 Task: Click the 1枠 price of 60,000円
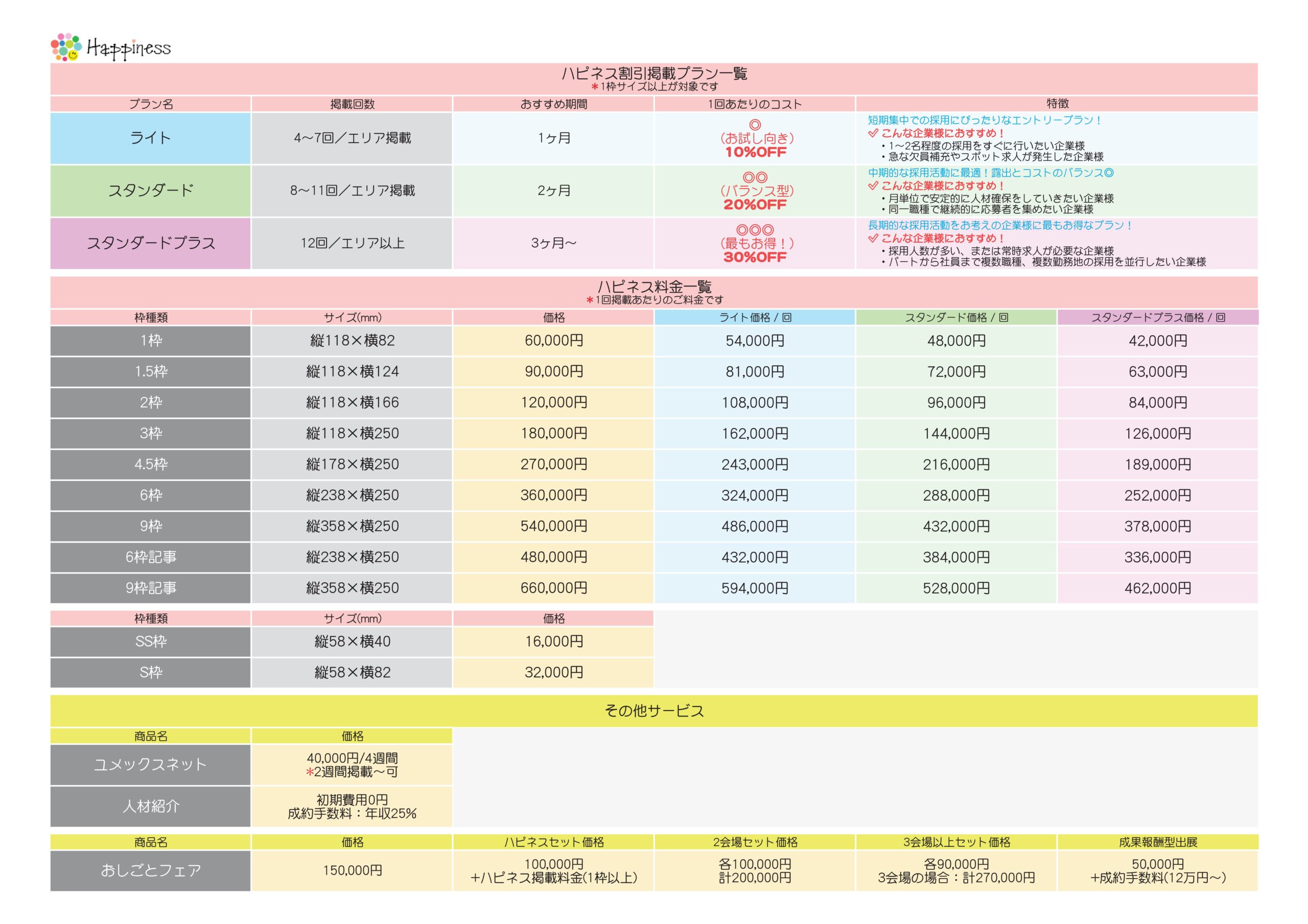point(553,341)
